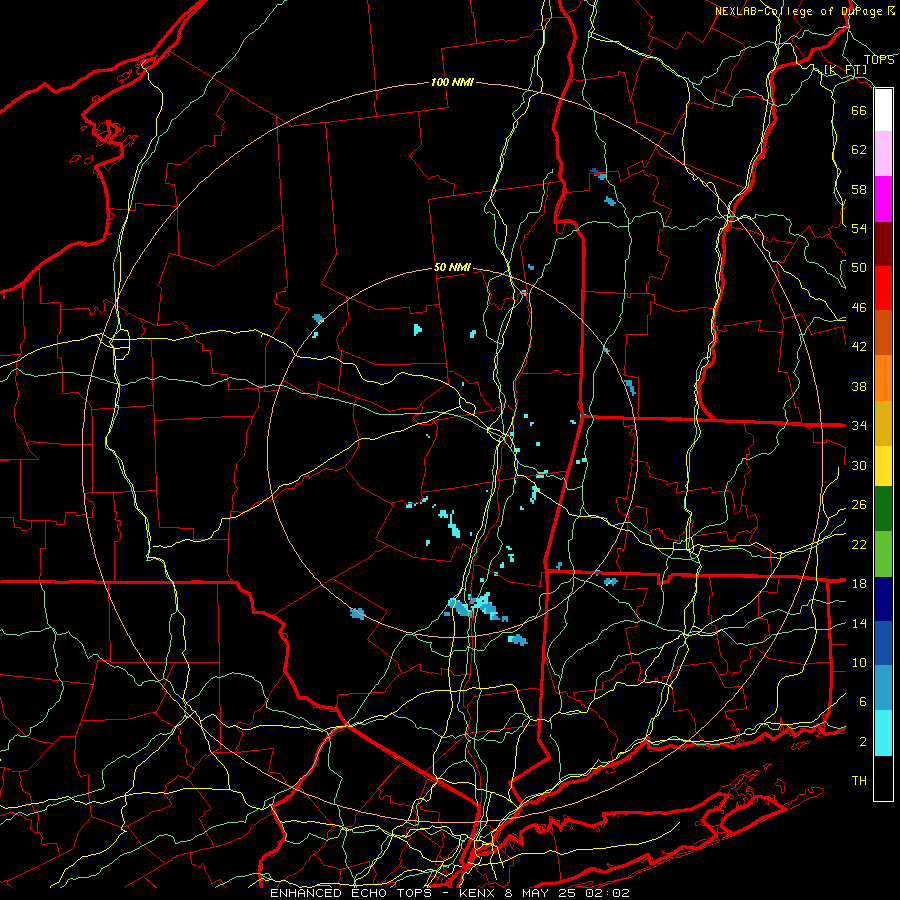
Task: Click the navy blue legend swatch
Action: (x=883, y=599)
